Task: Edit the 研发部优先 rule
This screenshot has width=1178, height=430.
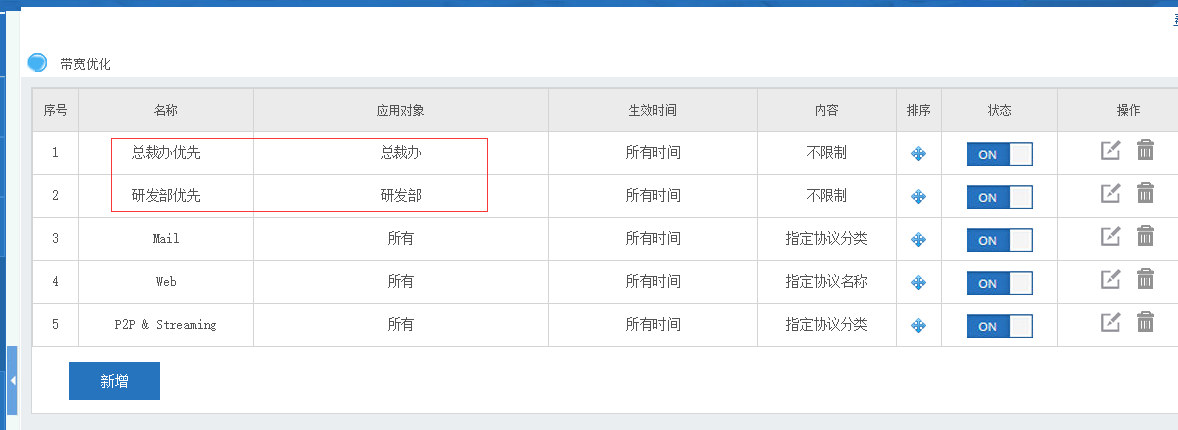Action: point(1110,194)
